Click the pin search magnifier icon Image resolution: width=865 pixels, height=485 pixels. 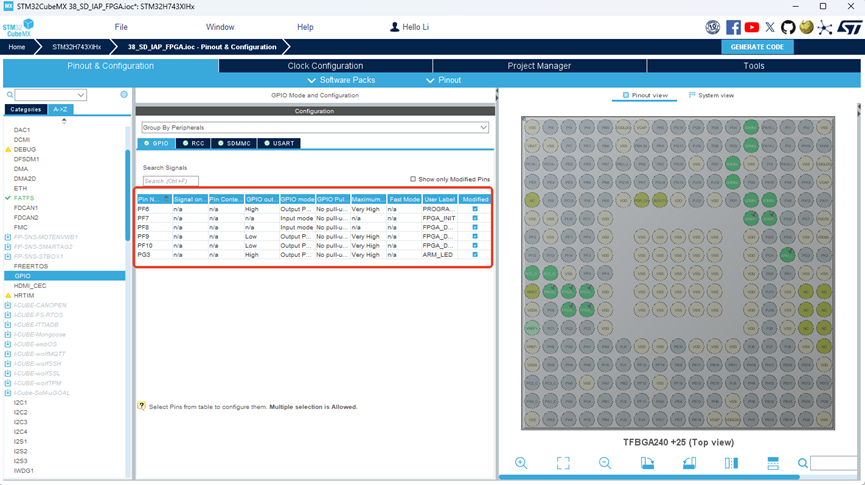[803, 463]
